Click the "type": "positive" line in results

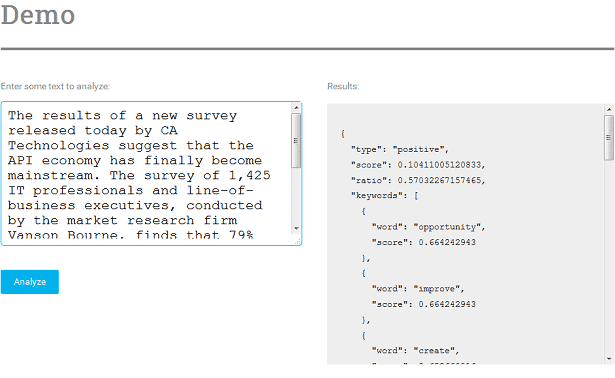pos(400,149)
